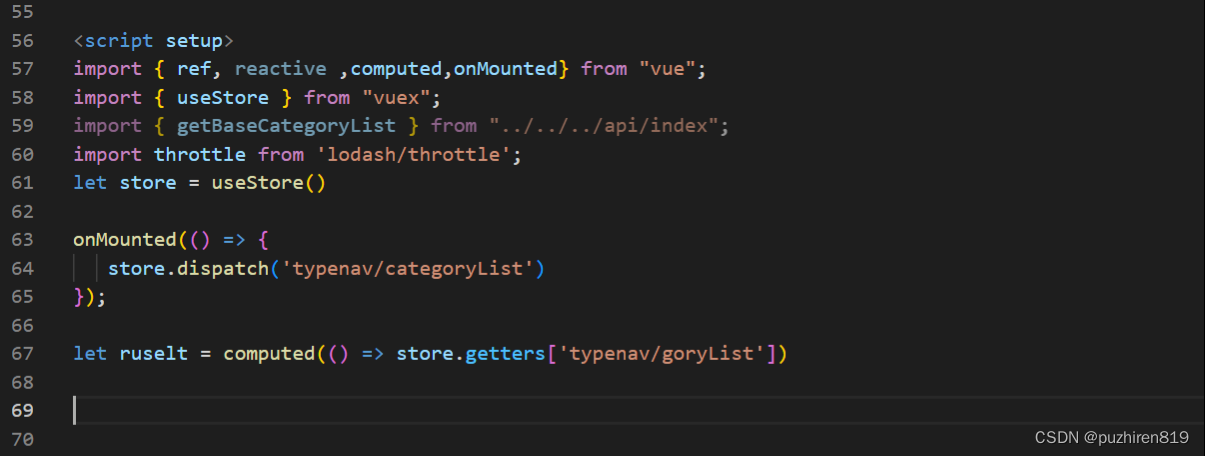Click onMounted in the vue import line
The width and height of the screenshot is (1205, 456).
click(x=505, y=69)
